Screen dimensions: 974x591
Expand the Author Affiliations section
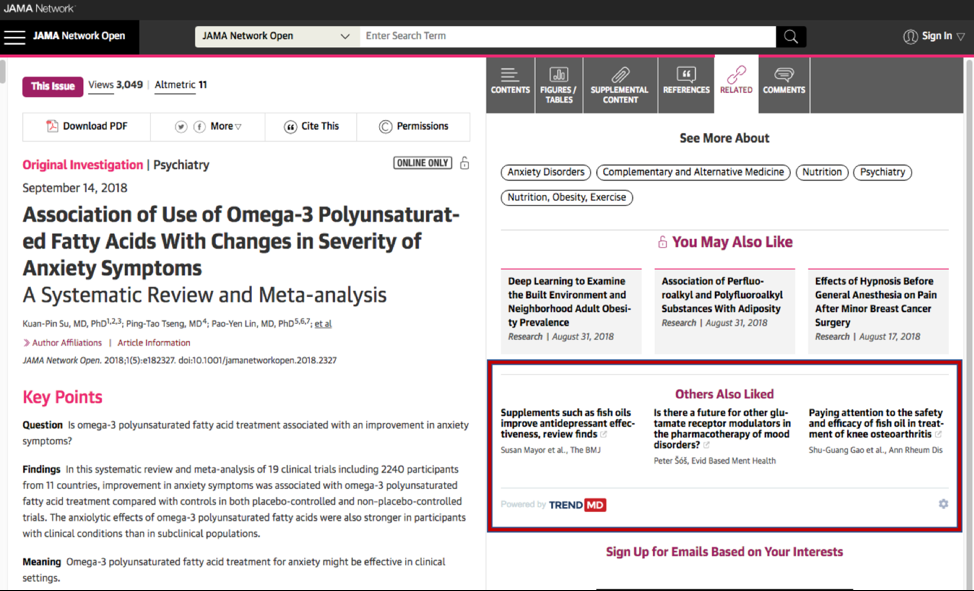coord(63,343)
